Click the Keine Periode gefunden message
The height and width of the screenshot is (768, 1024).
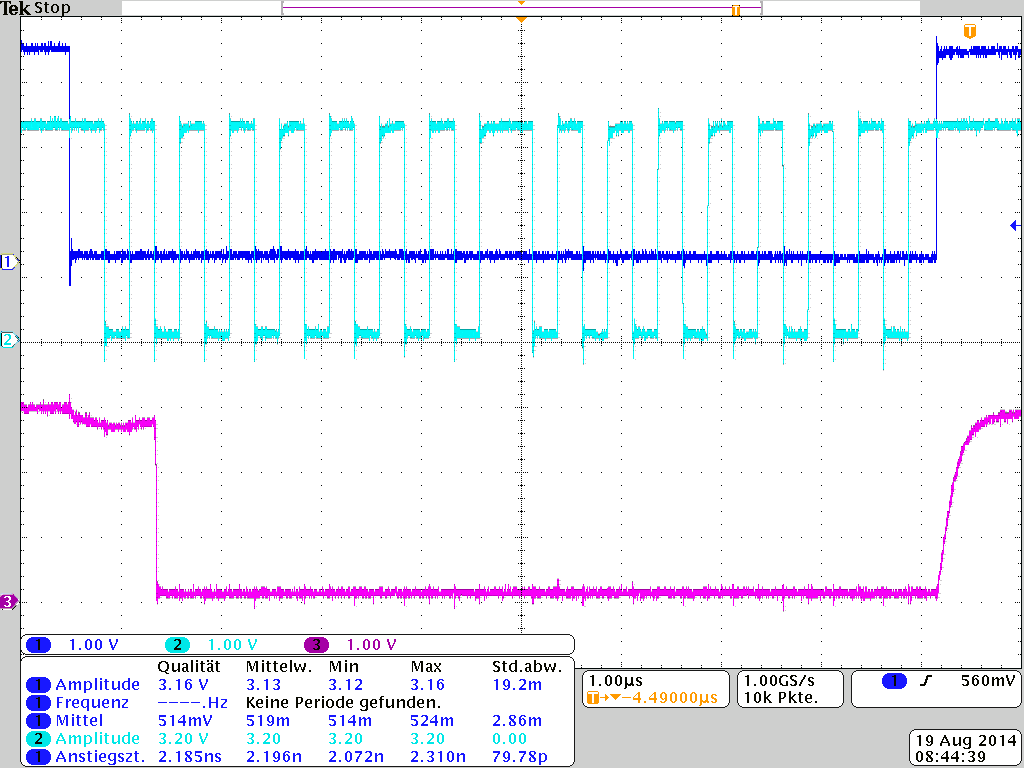(344, 703)
